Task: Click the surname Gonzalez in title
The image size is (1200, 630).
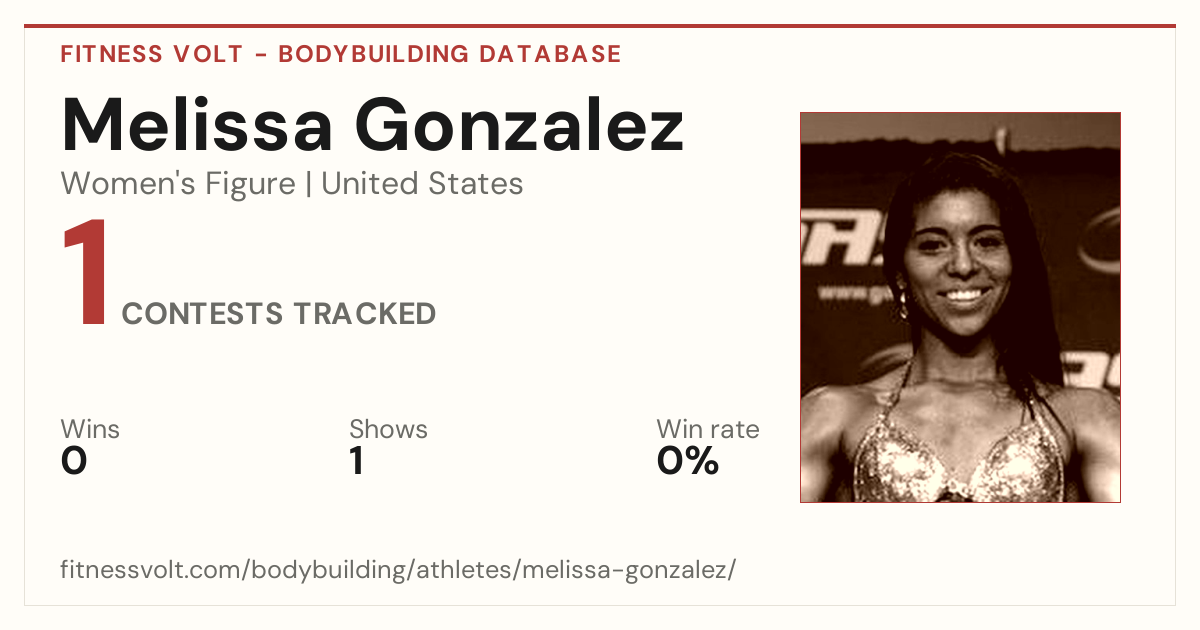Action: click(x=520, y=125)
